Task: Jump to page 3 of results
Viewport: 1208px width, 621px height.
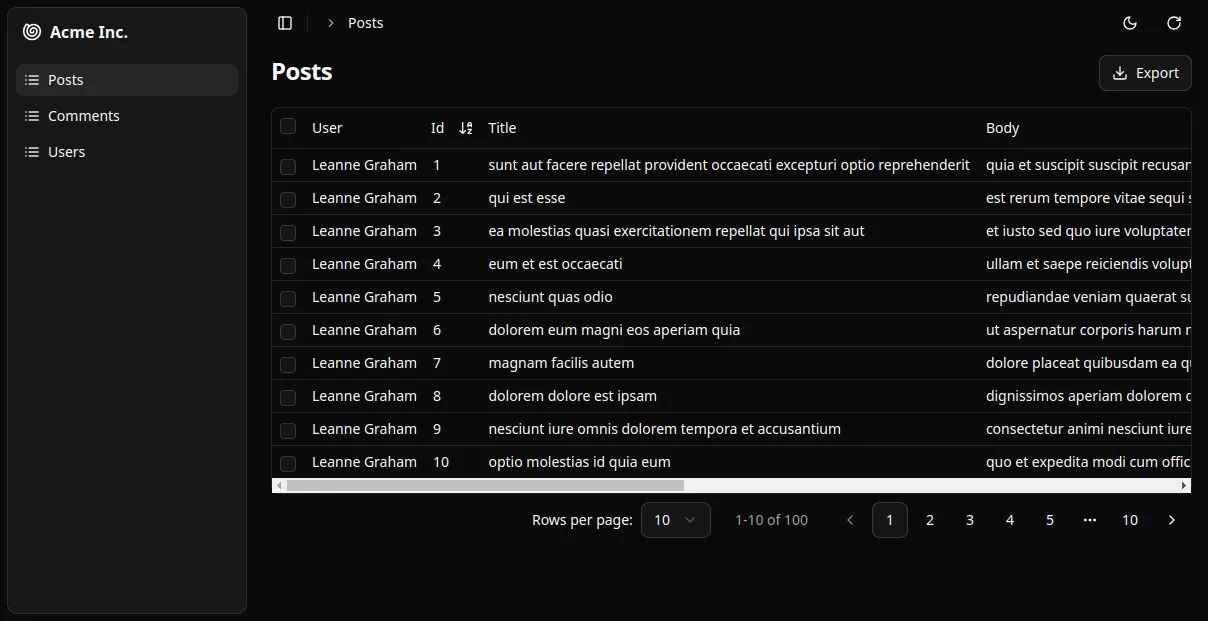Action: [x=970, y=520]
